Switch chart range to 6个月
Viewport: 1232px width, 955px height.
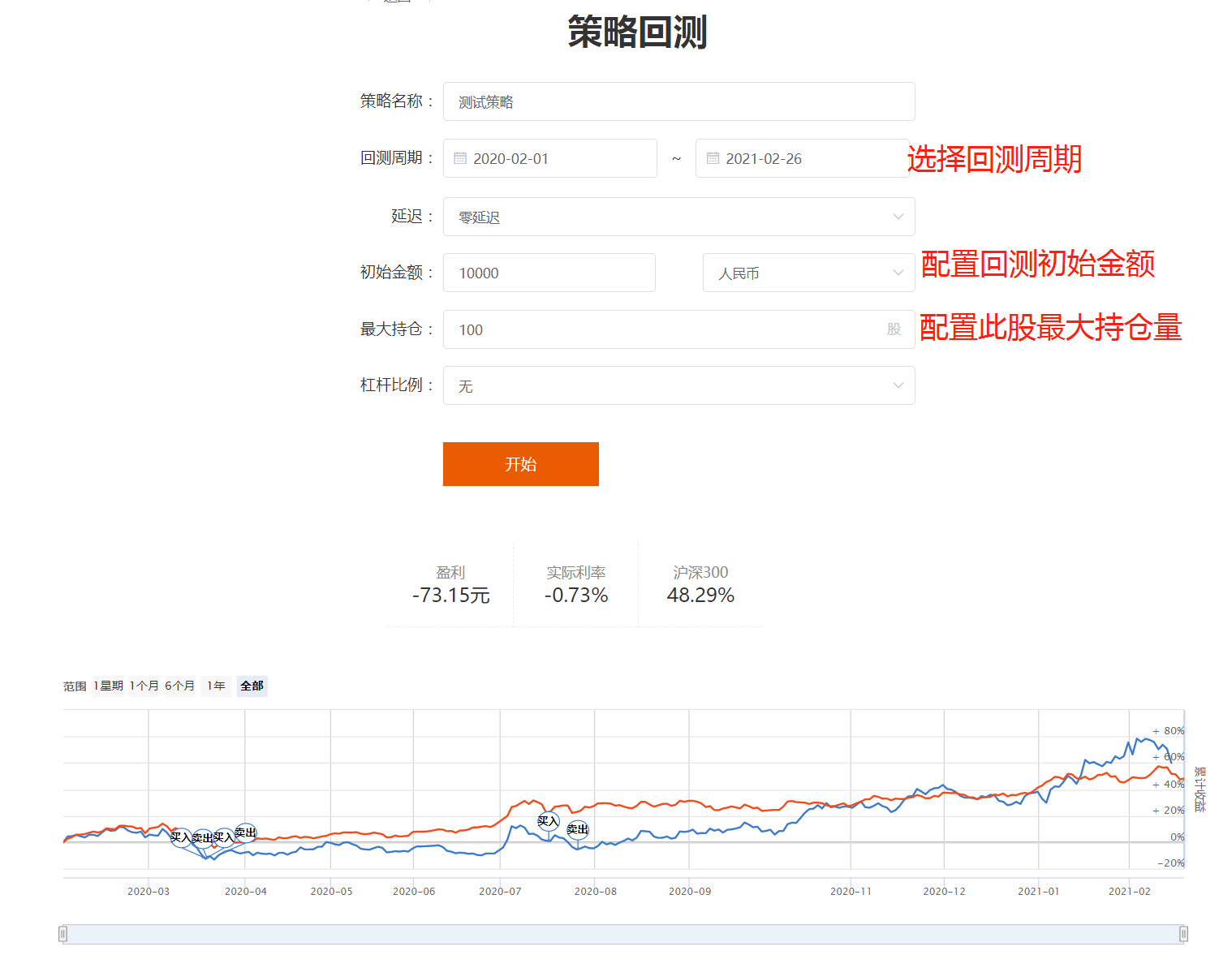[x=180, y=686]
